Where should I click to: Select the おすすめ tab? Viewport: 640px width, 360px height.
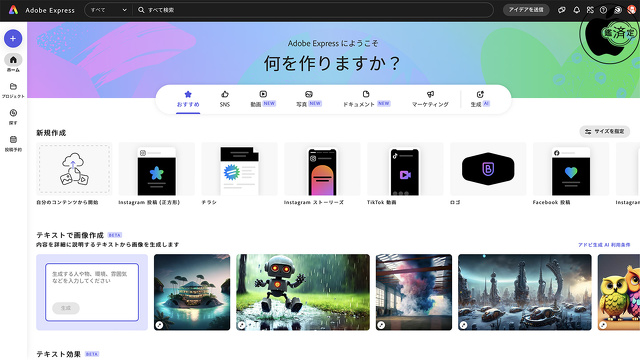pos(188,99)
